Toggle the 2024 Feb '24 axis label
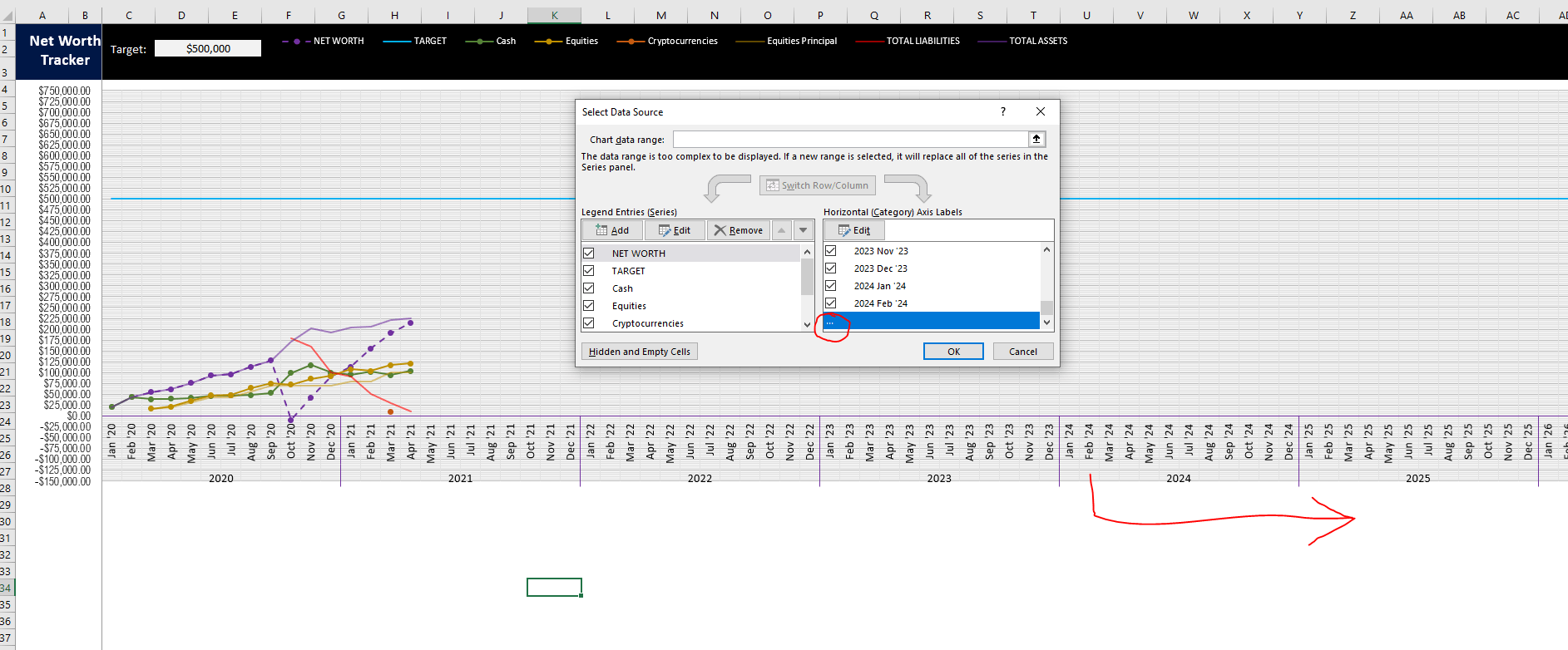The height and width of the screenshot is (650, 1568). tap(830, 303)
